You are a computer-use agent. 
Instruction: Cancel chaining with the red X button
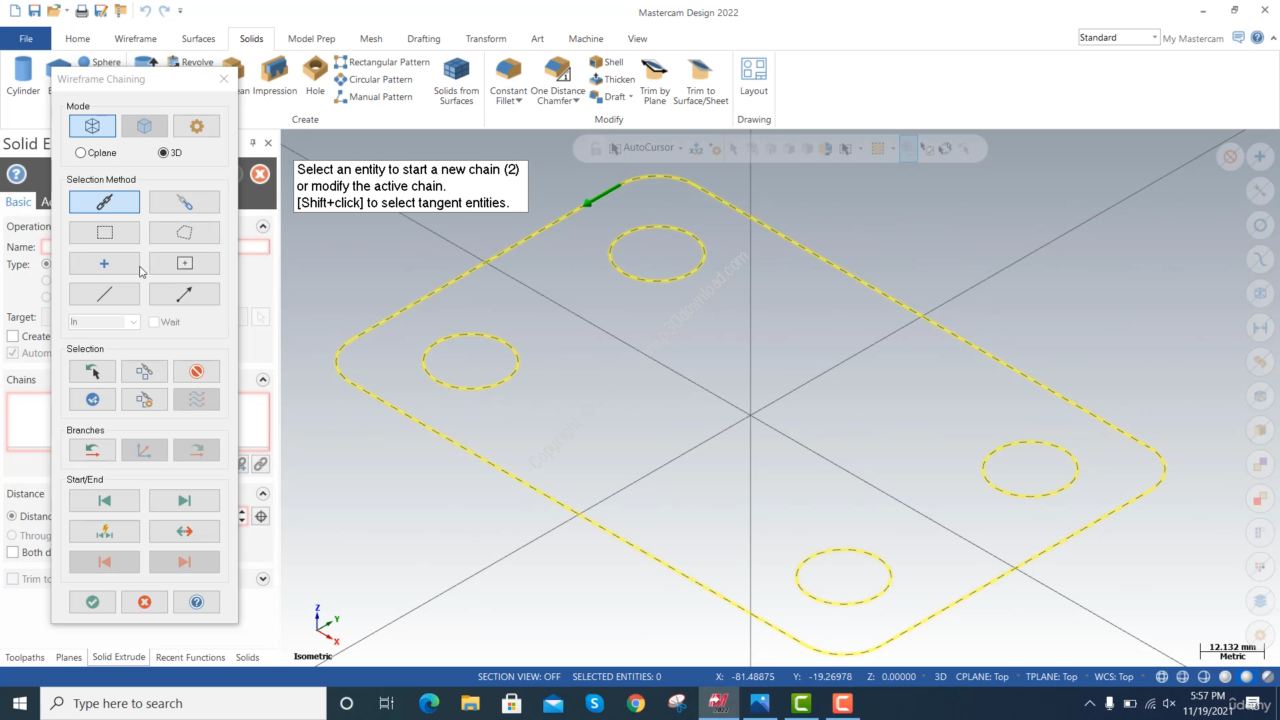(x=144, y=602)
